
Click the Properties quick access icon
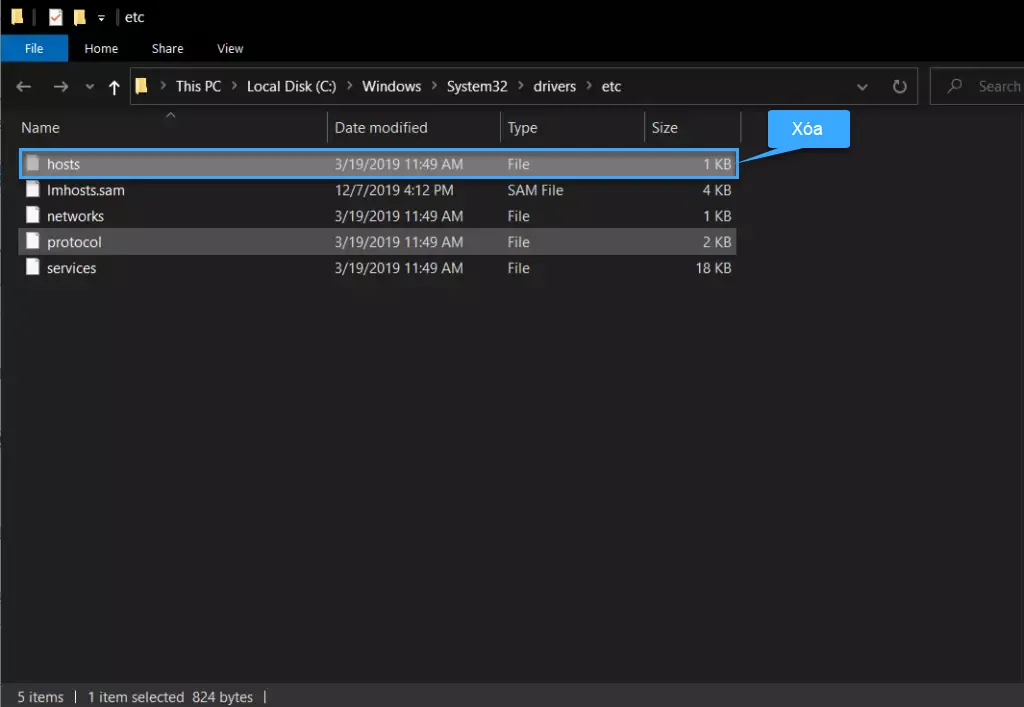click(56, 17)
